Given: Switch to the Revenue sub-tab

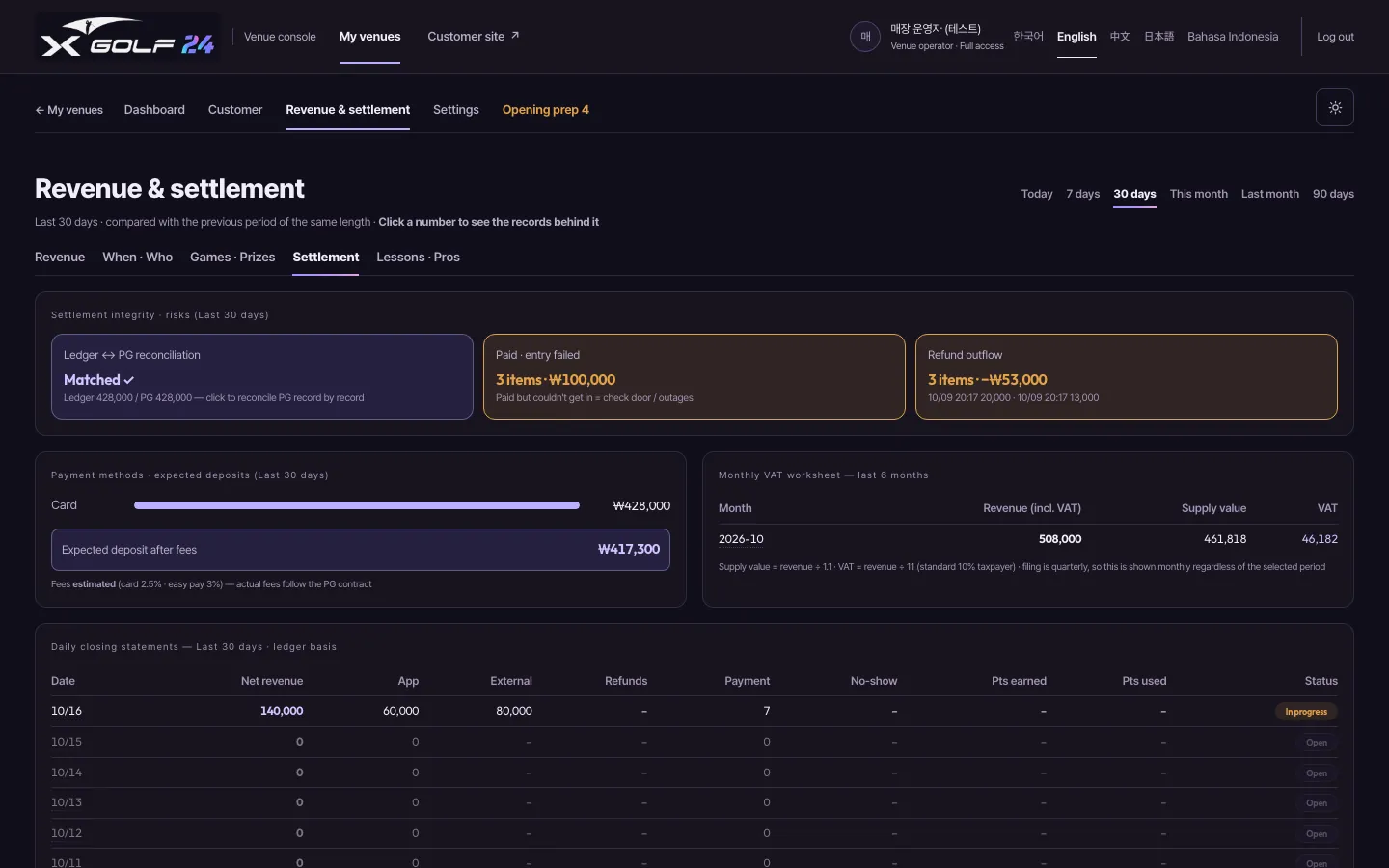Looking at the screenshot, I should 60,258.
